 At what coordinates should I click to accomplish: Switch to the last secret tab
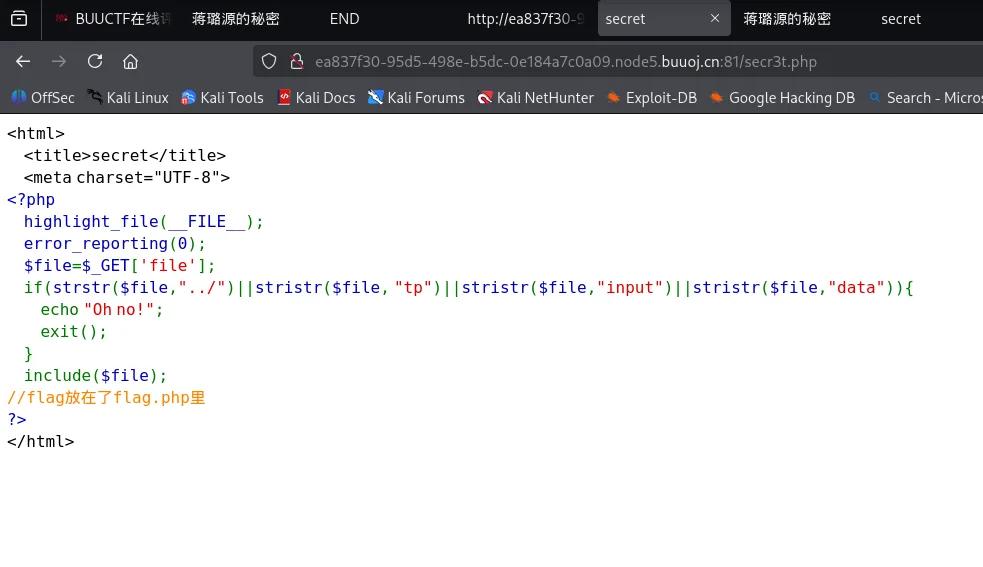coord(901,19)
